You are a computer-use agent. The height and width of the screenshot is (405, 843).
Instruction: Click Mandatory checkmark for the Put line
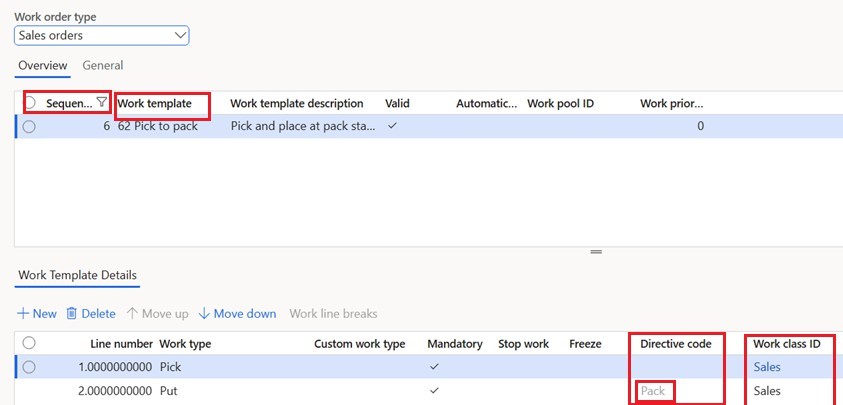tap(433, 391)
